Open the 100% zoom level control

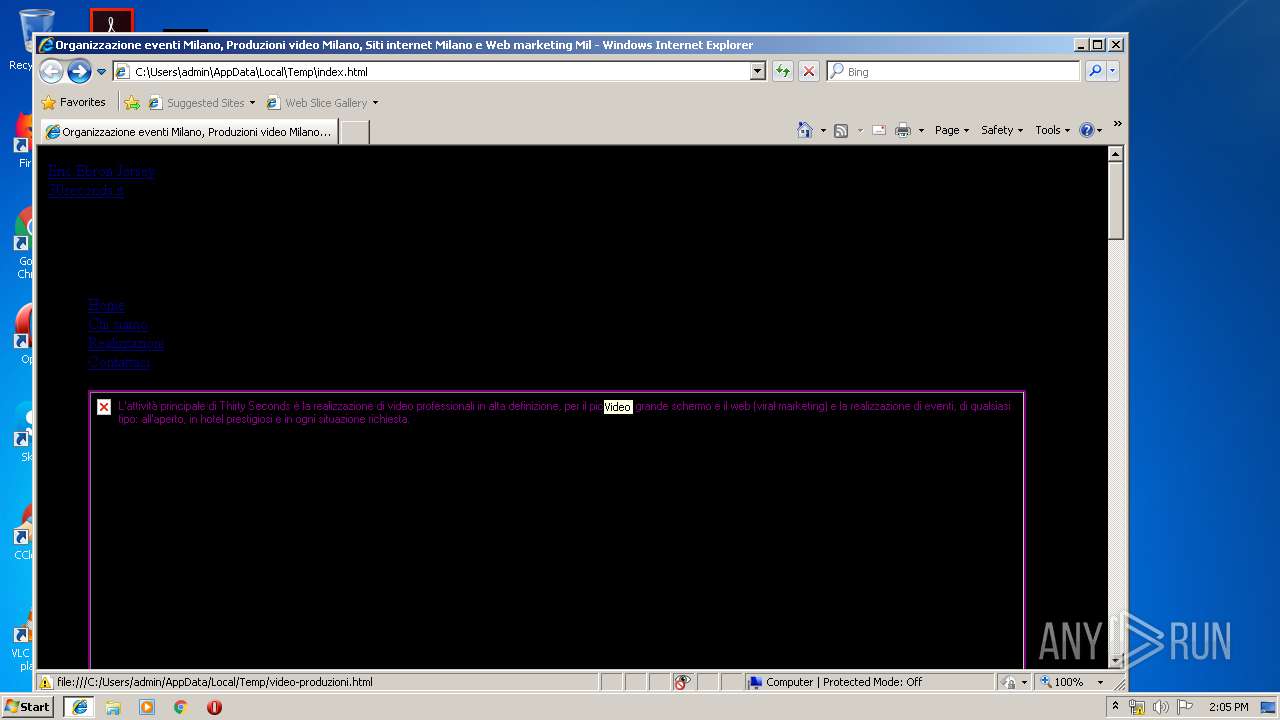point(1064,682)
